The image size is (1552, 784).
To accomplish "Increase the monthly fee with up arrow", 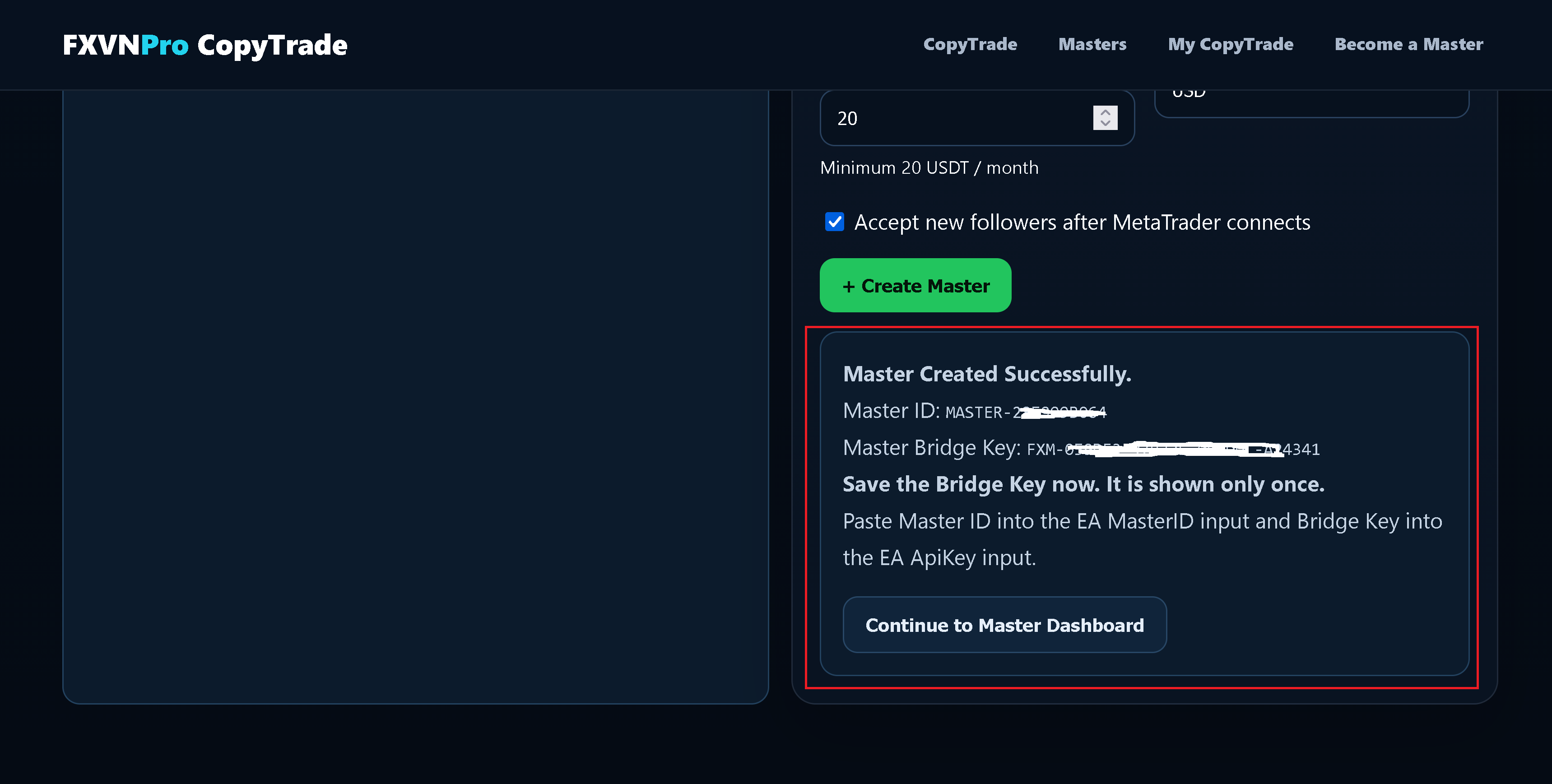I will (x=1105, y=112).
